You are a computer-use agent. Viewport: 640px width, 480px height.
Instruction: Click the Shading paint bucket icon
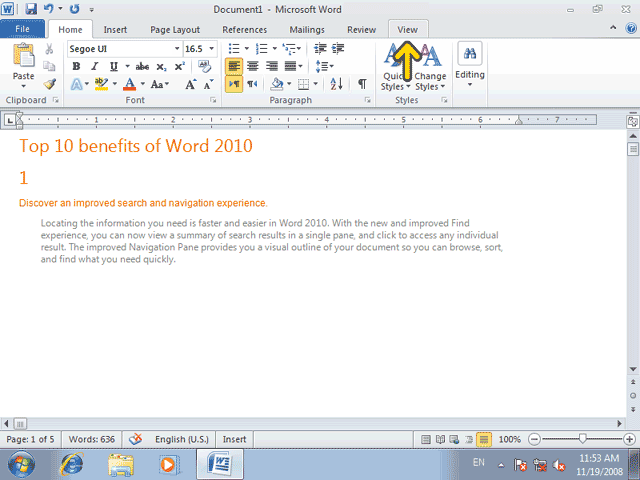(x=277, y=84)
